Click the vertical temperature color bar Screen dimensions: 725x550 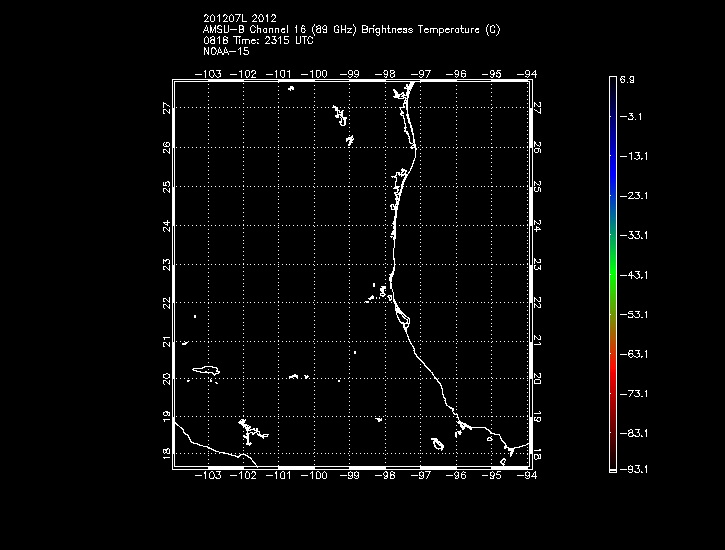(x=611, y=273)
